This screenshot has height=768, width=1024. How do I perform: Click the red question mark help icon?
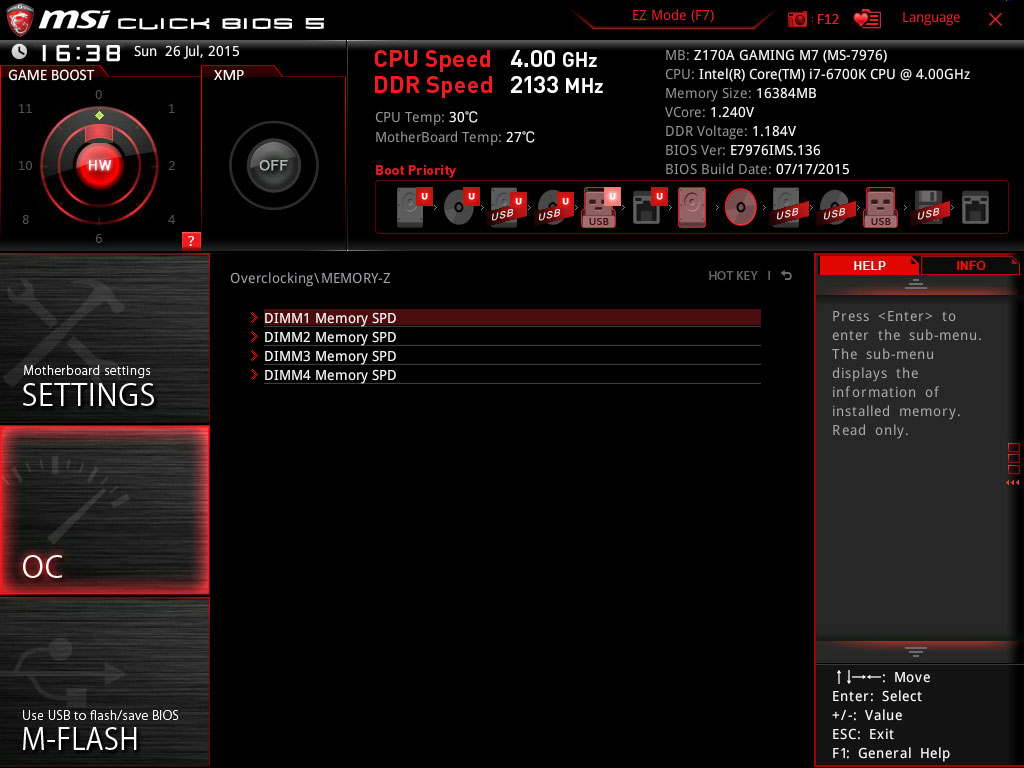pos(191,240)
